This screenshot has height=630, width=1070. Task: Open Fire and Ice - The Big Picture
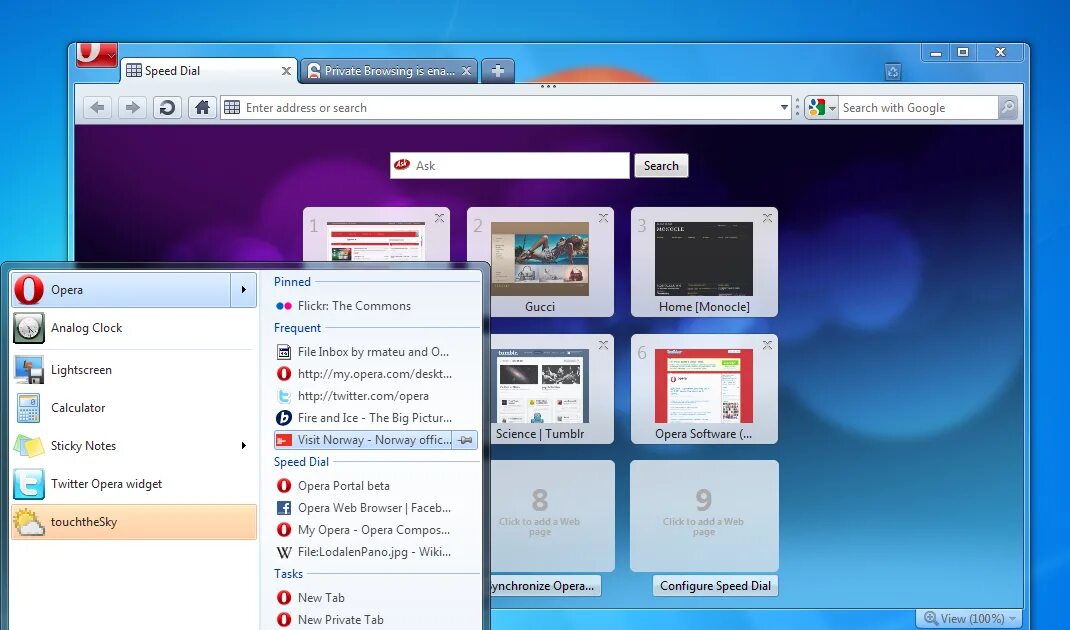click(x=376, y=418)
